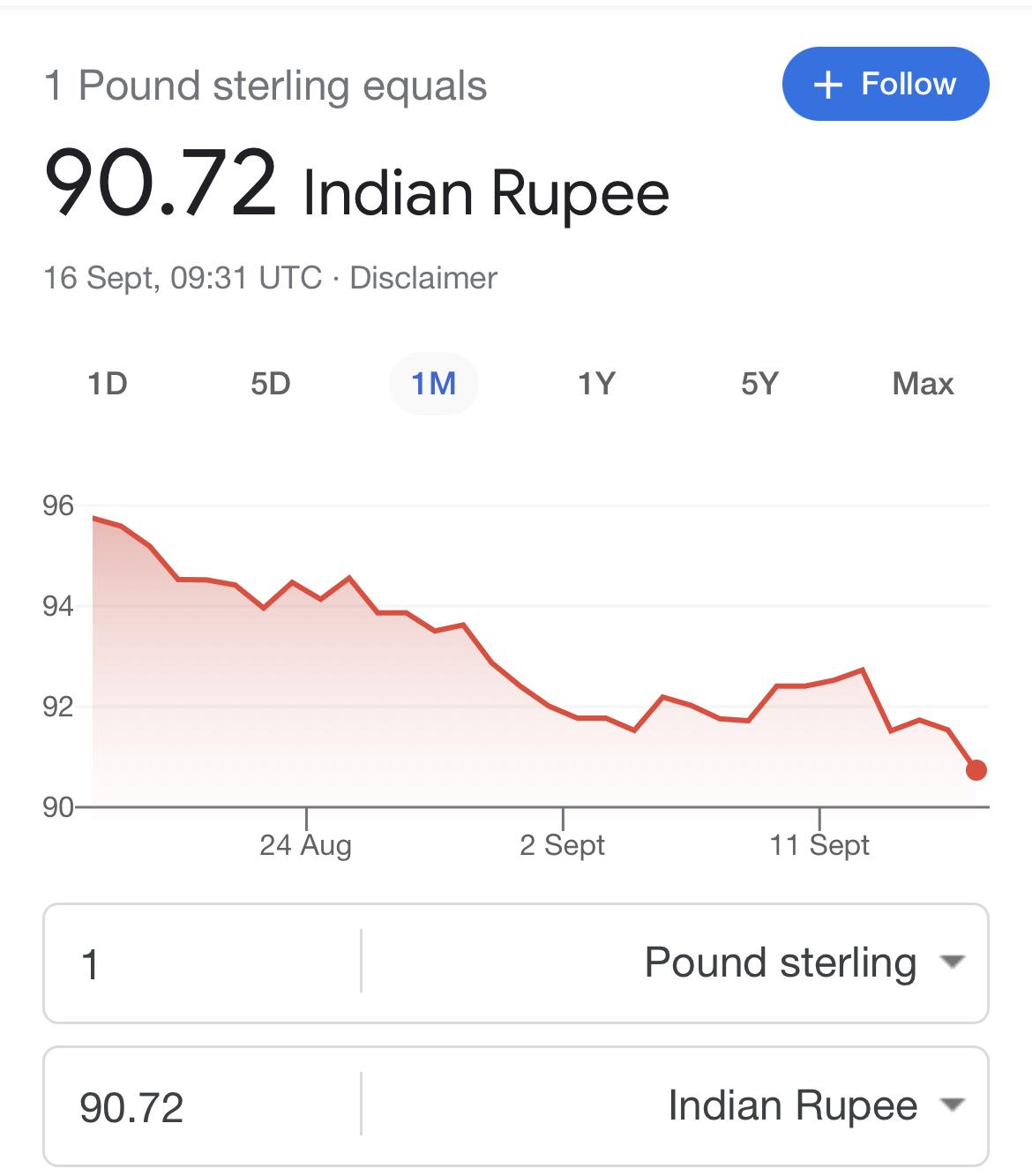Show the Max time range
This screenshot has height=1176, width=1032.
(x=923, y=384)
